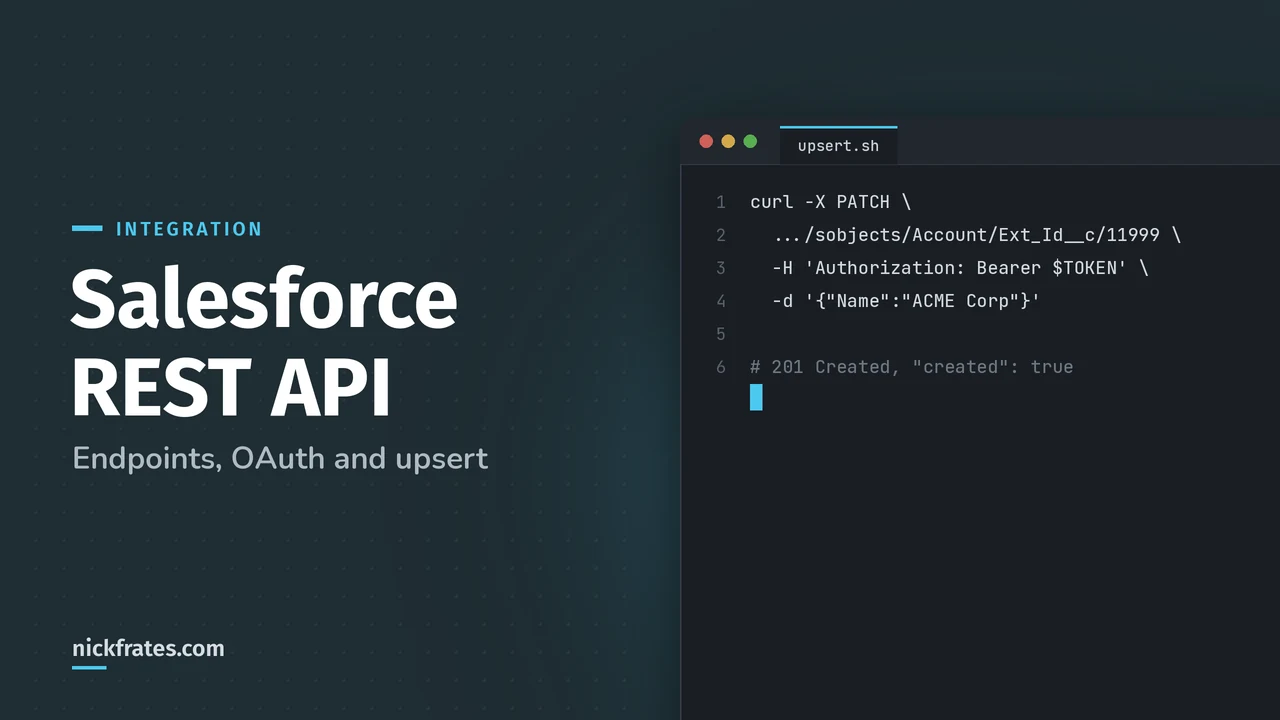Click line number 1 in the gutter
This screenshot has height=720, width=1280.
pos(720,202)
